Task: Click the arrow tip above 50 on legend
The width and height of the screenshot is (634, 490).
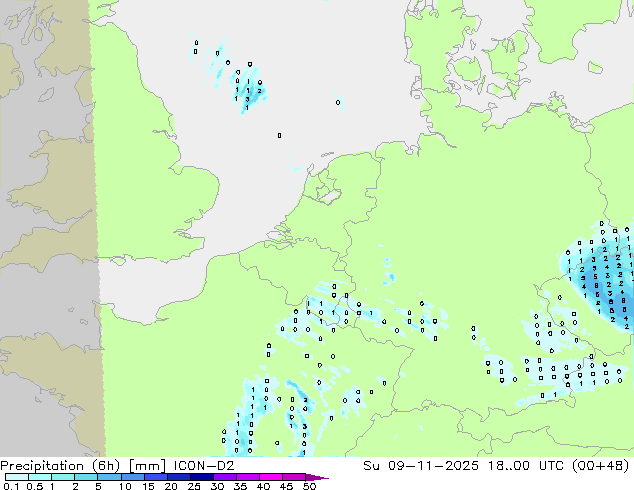Action: pos(317,477)
